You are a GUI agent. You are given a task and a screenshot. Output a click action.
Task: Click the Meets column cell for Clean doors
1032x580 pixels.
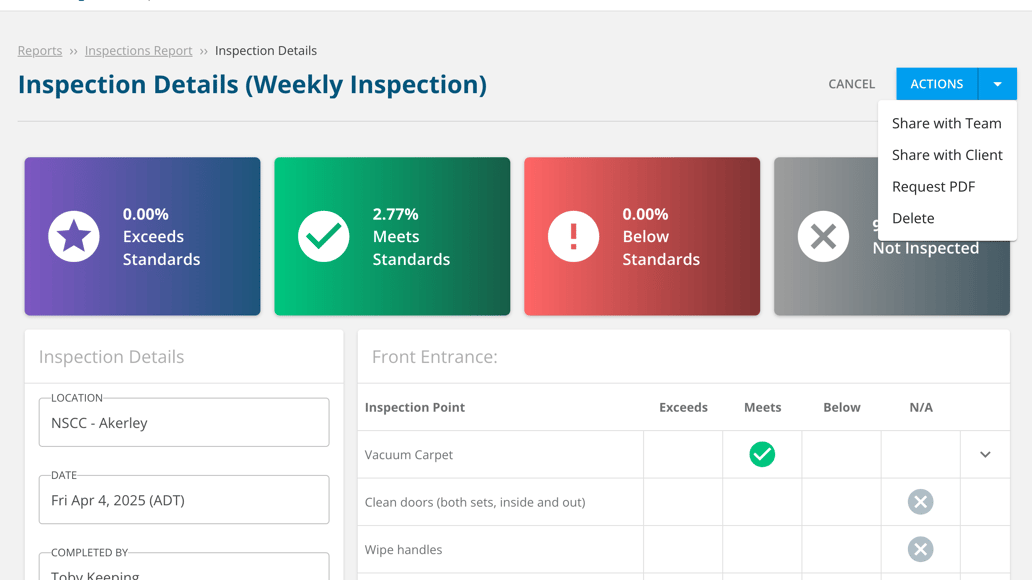point(762,502)
